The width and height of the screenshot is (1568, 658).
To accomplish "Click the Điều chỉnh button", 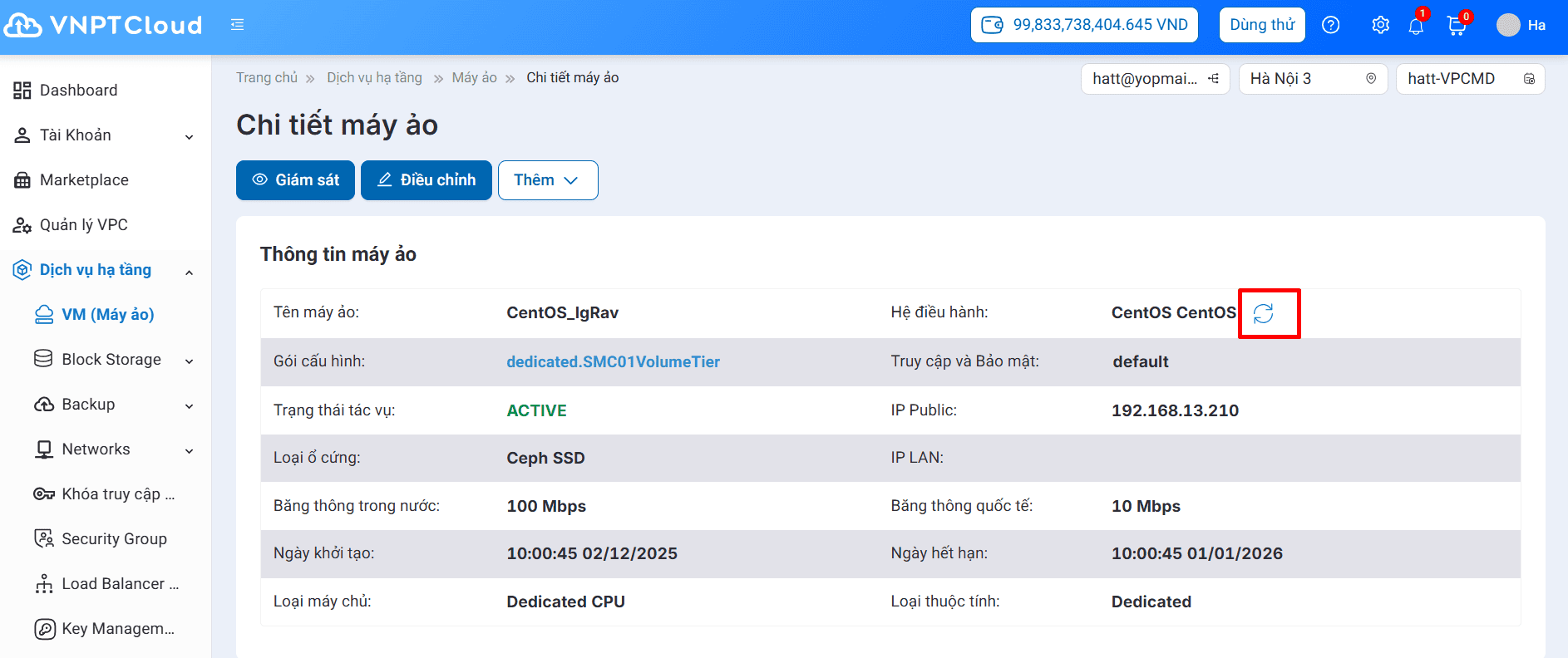I will click(x=426, y=180).
